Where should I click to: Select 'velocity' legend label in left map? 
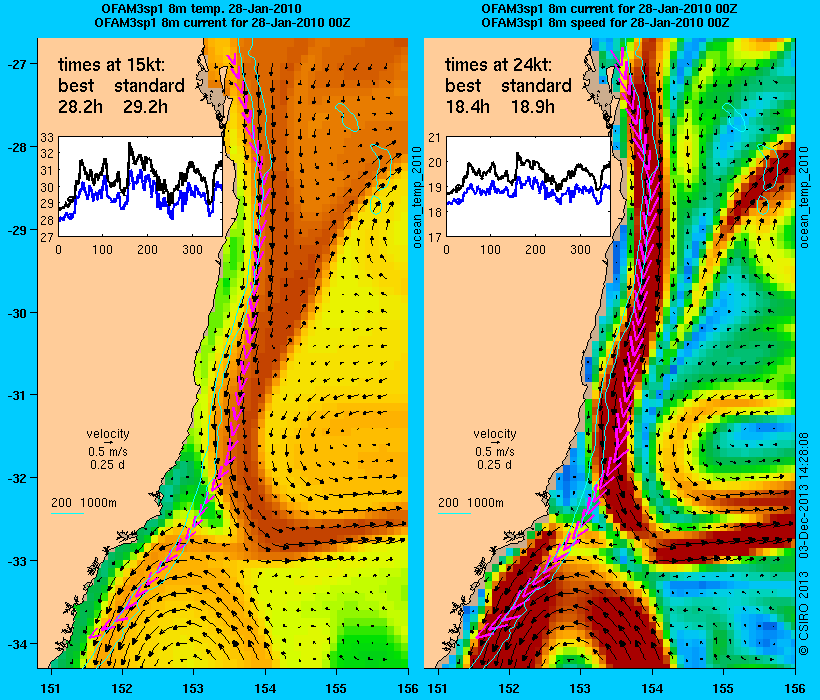click(x=108, y=433)
